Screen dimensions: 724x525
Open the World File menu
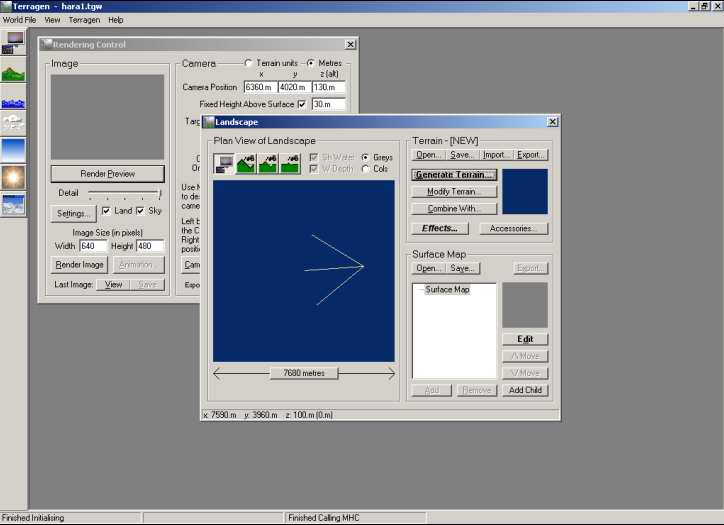(x=19, y=20)
